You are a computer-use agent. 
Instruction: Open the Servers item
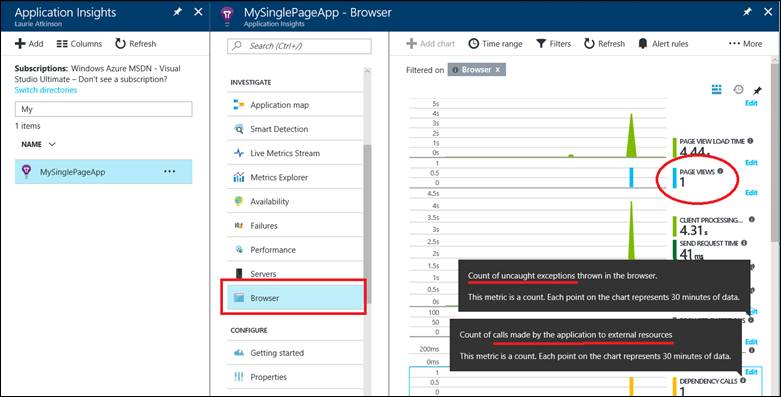point(295,273)
